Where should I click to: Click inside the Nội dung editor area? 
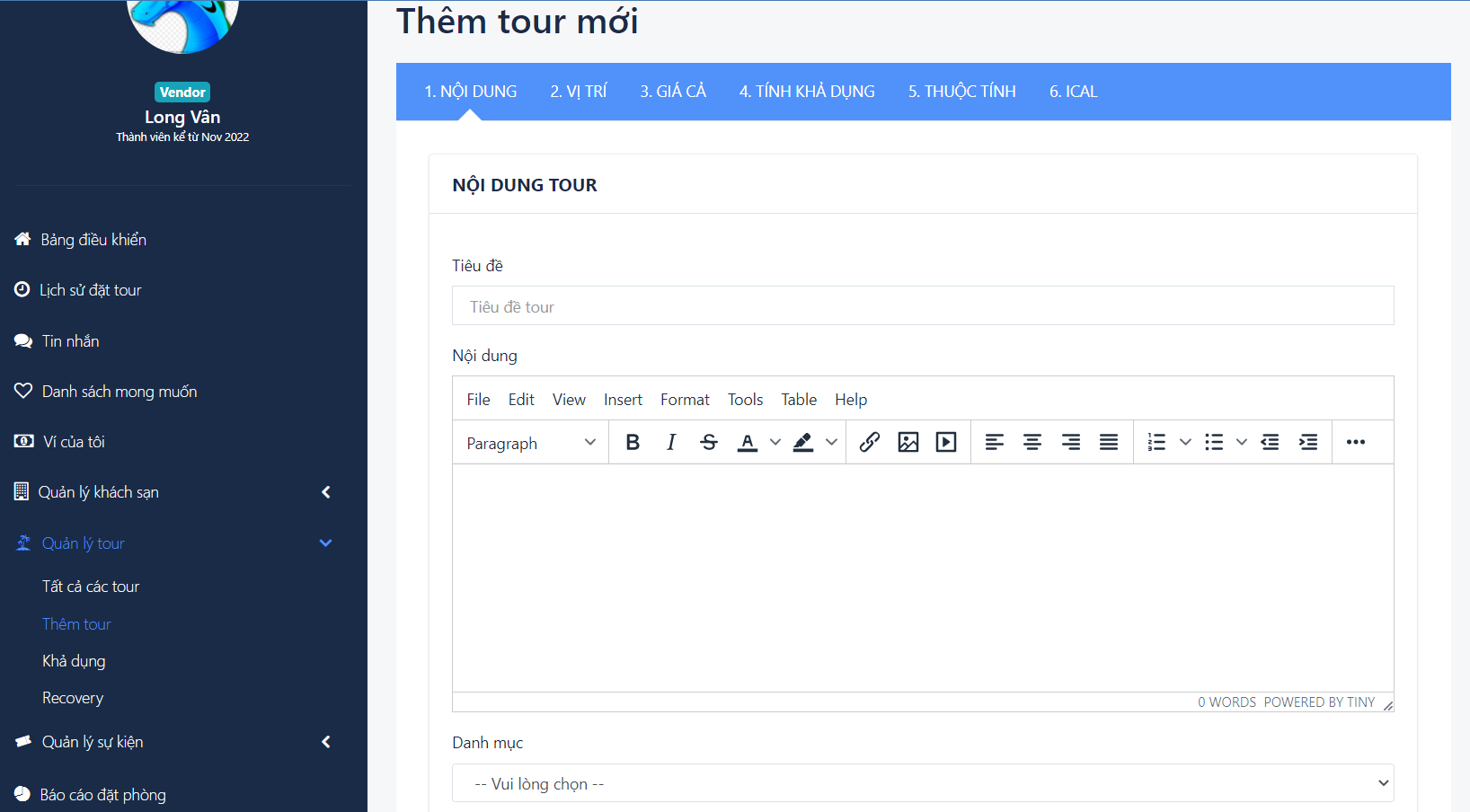[x=923, y=578]
